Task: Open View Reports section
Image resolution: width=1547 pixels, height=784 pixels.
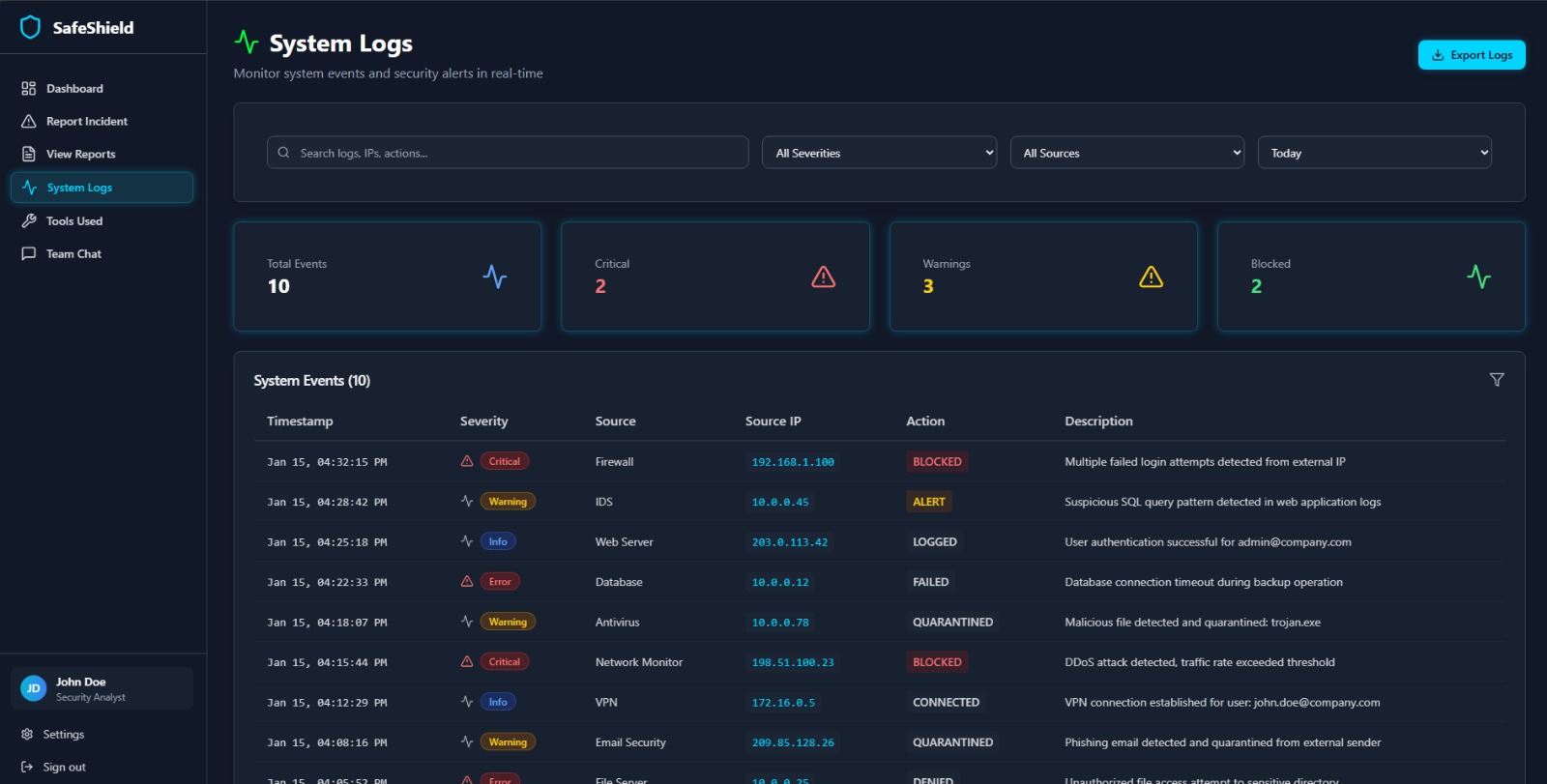Action: [102, 154]
